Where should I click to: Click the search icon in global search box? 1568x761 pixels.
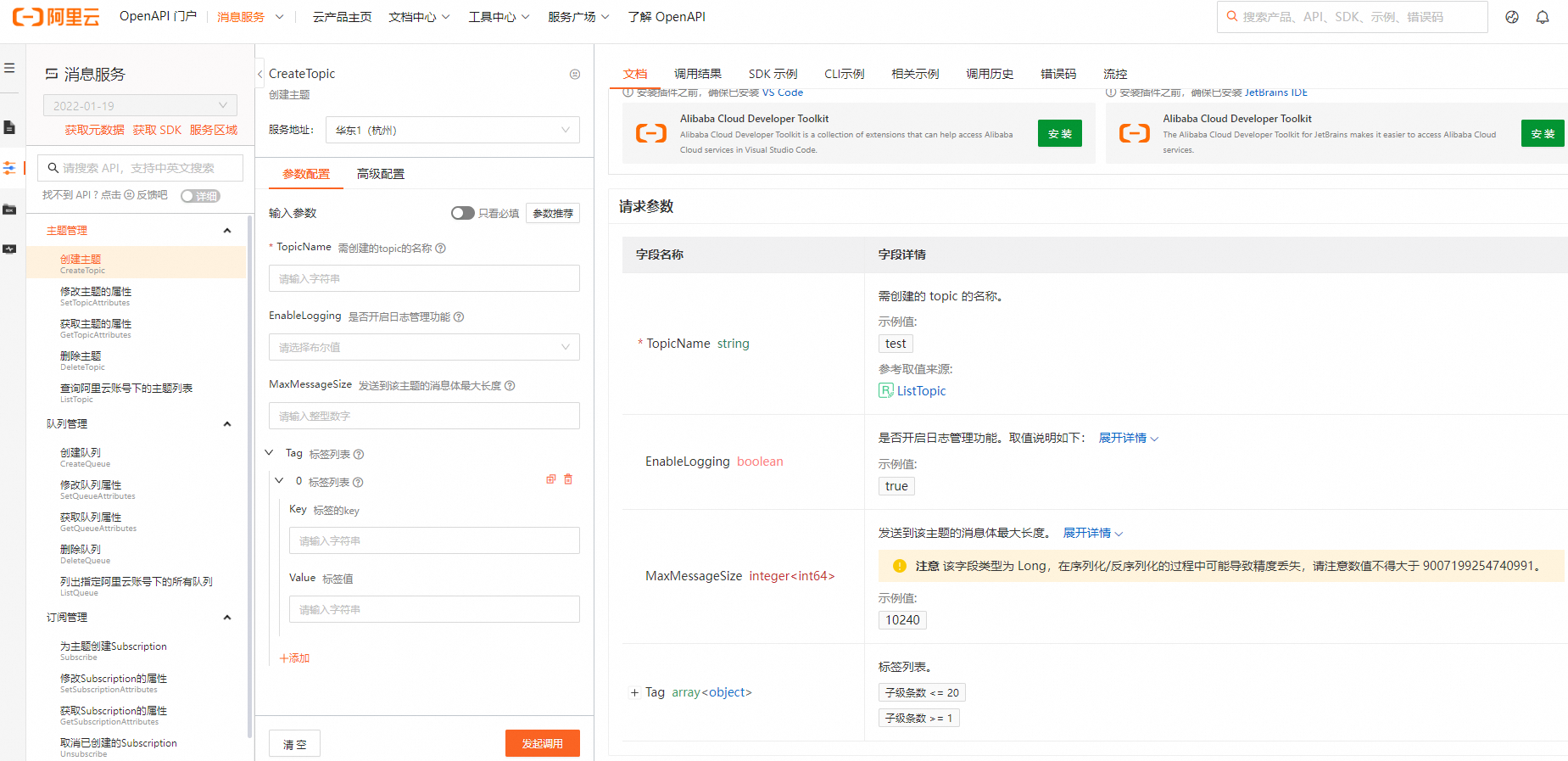tap(1232, 16)
